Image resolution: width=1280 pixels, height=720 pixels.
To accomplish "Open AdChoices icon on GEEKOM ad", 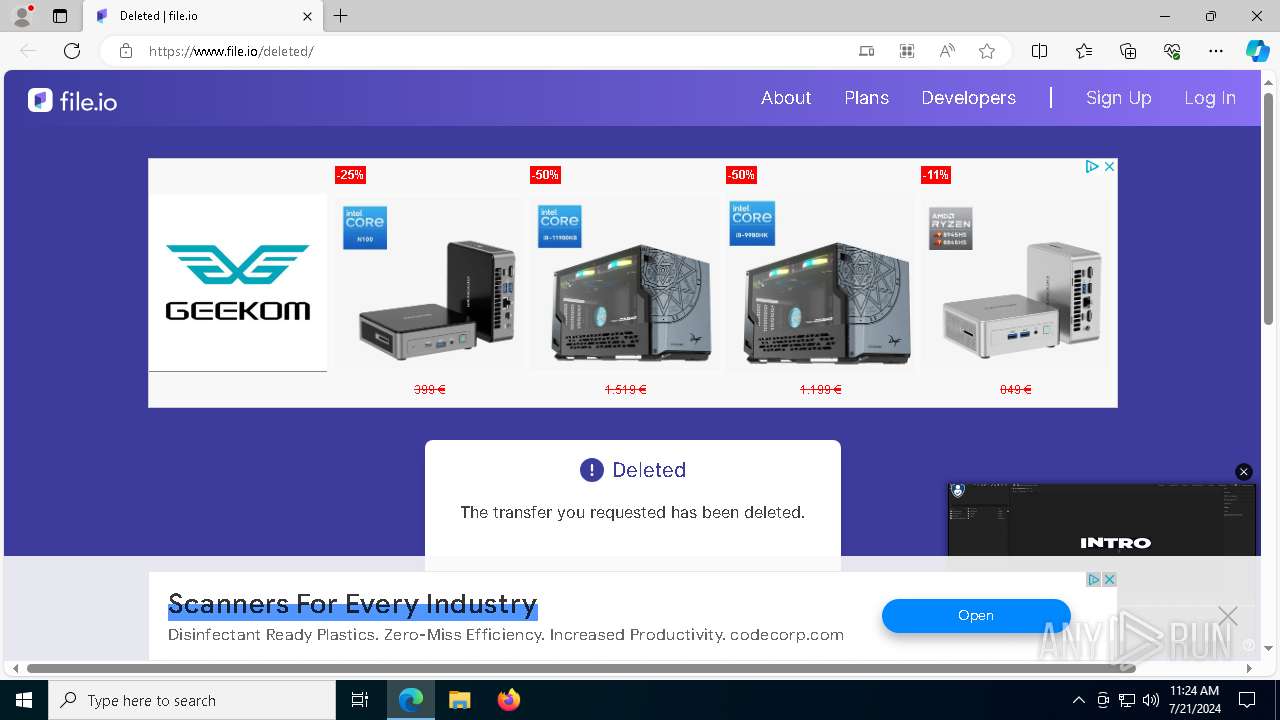I will (x=1092, y=167).
